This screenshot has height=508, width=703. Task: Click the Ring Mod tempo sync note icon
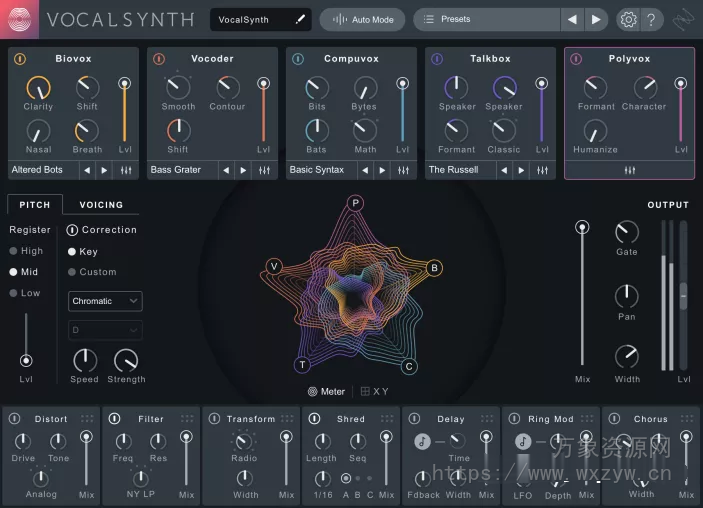(523, 442)
